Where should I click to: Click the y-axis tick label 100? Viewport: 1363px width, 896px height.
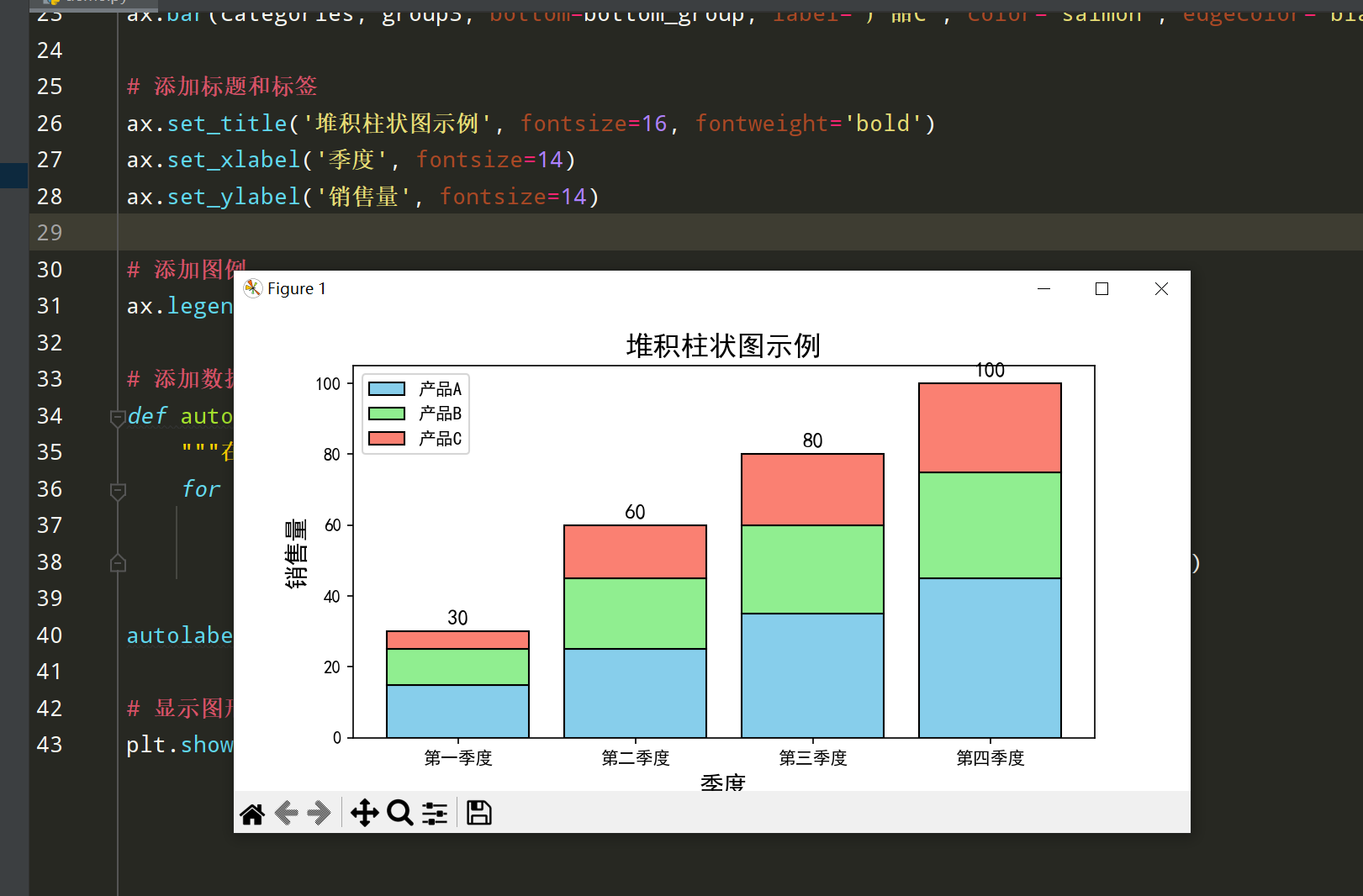click(x=328, y=384)
